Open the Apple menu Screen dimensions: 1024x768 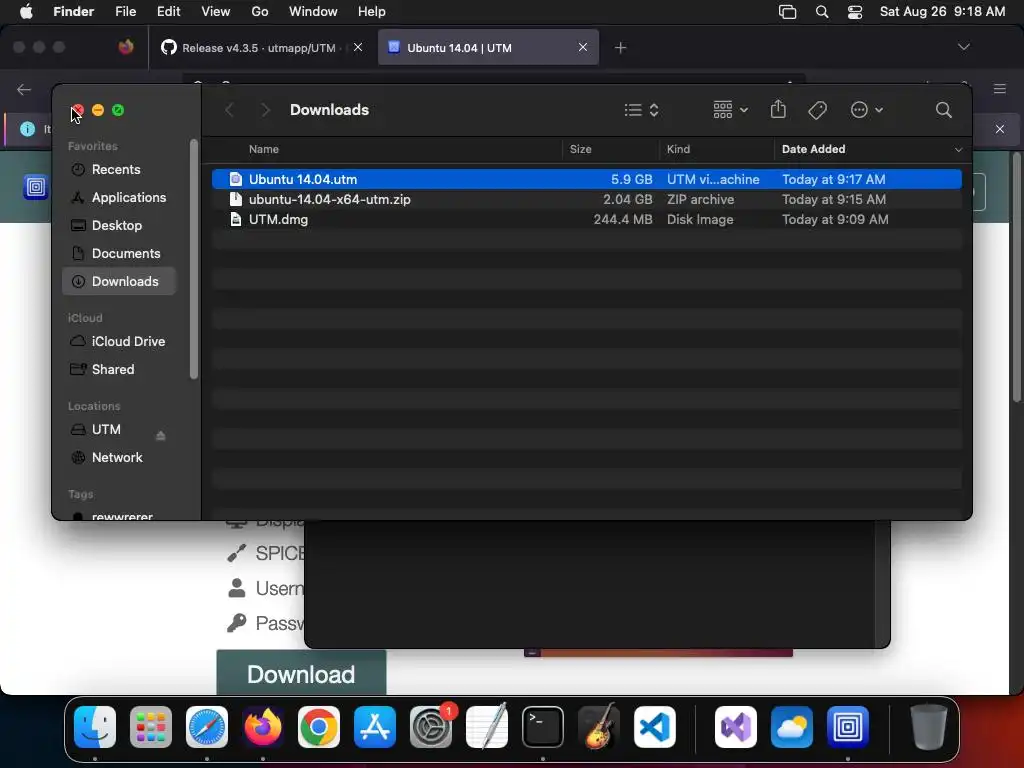pos(26,12)
